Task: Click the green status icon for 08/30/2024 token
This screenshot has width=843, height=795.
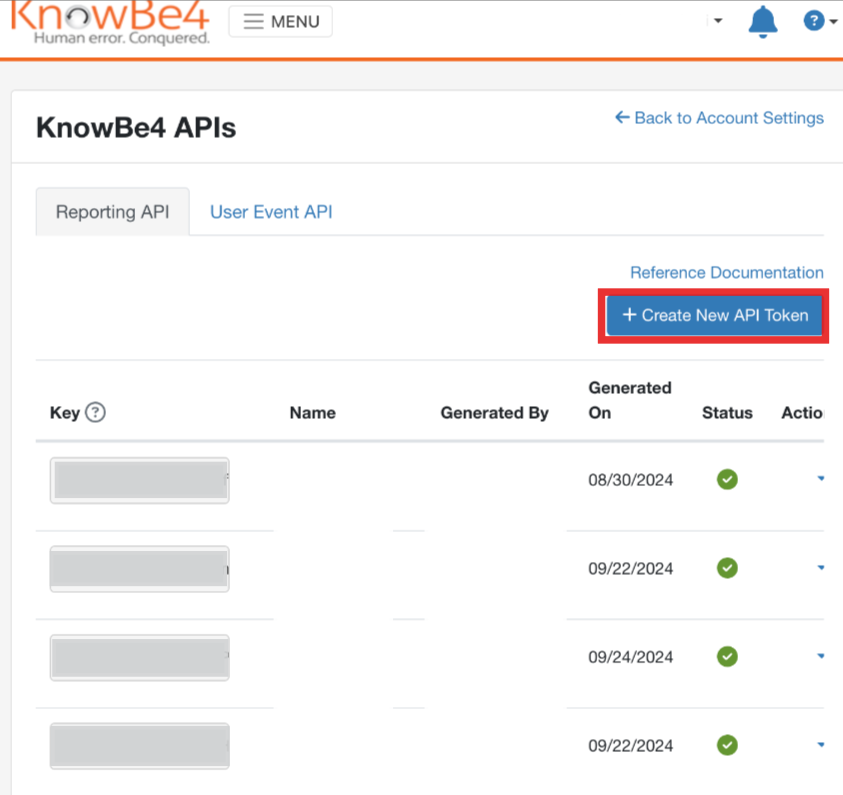Action: click(x=727, y=479)
